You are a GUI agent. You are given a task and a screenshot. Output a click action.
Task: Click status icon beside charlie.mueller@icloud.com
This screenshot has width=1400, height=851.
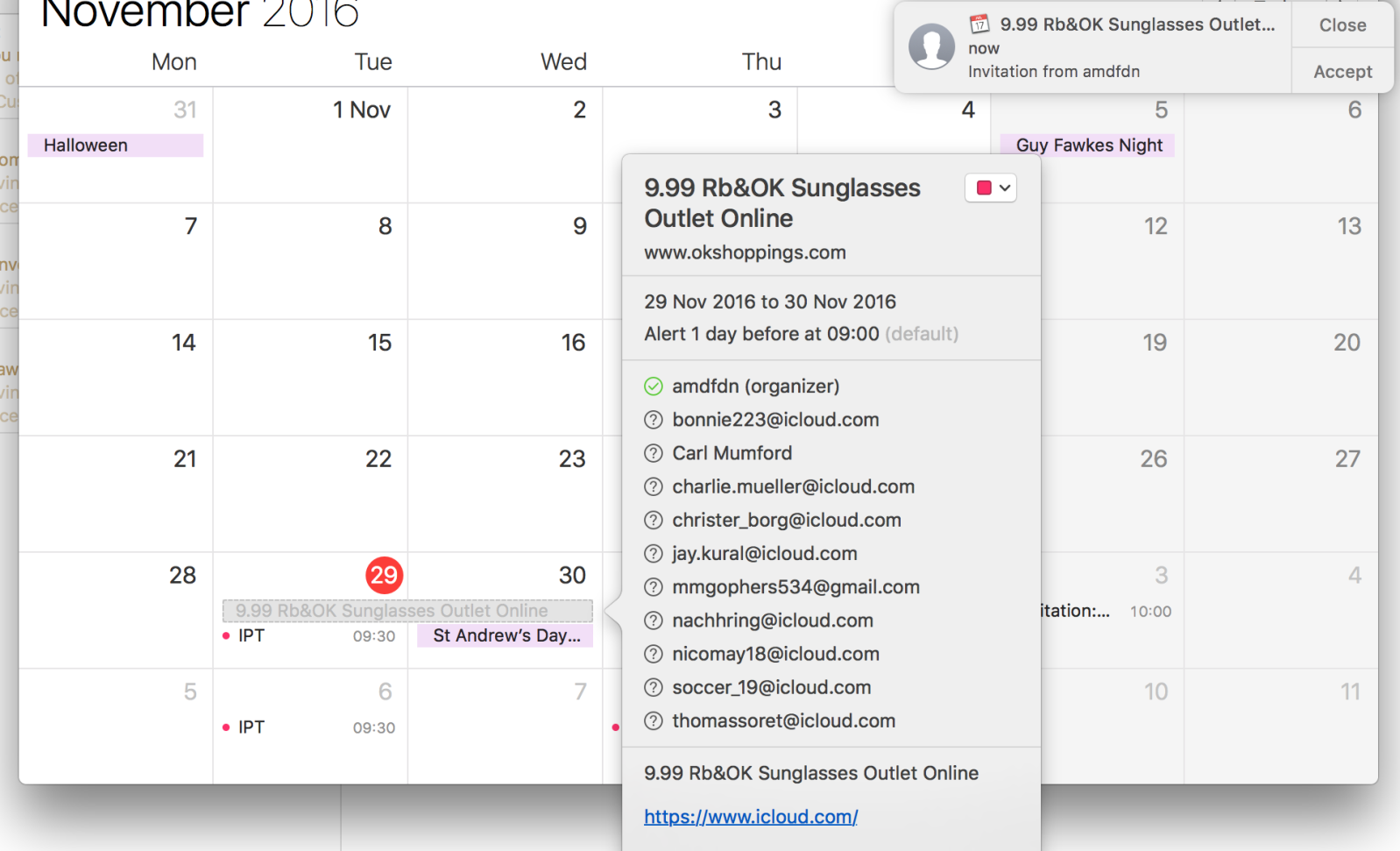click(654, 486)
